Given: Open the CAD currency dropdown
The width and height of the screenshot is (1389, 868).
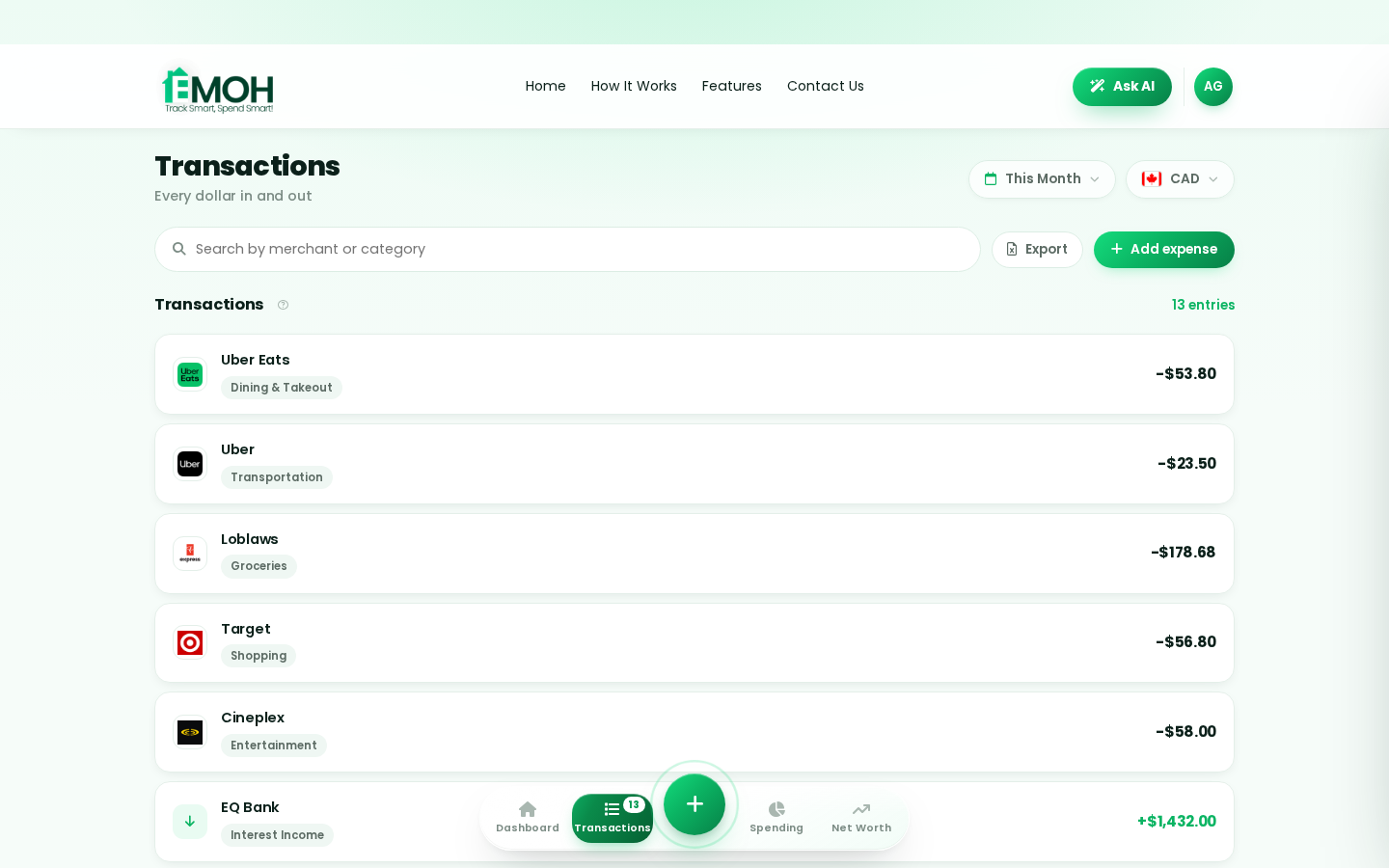Looking at the screenshot, I should (1180, 179).
